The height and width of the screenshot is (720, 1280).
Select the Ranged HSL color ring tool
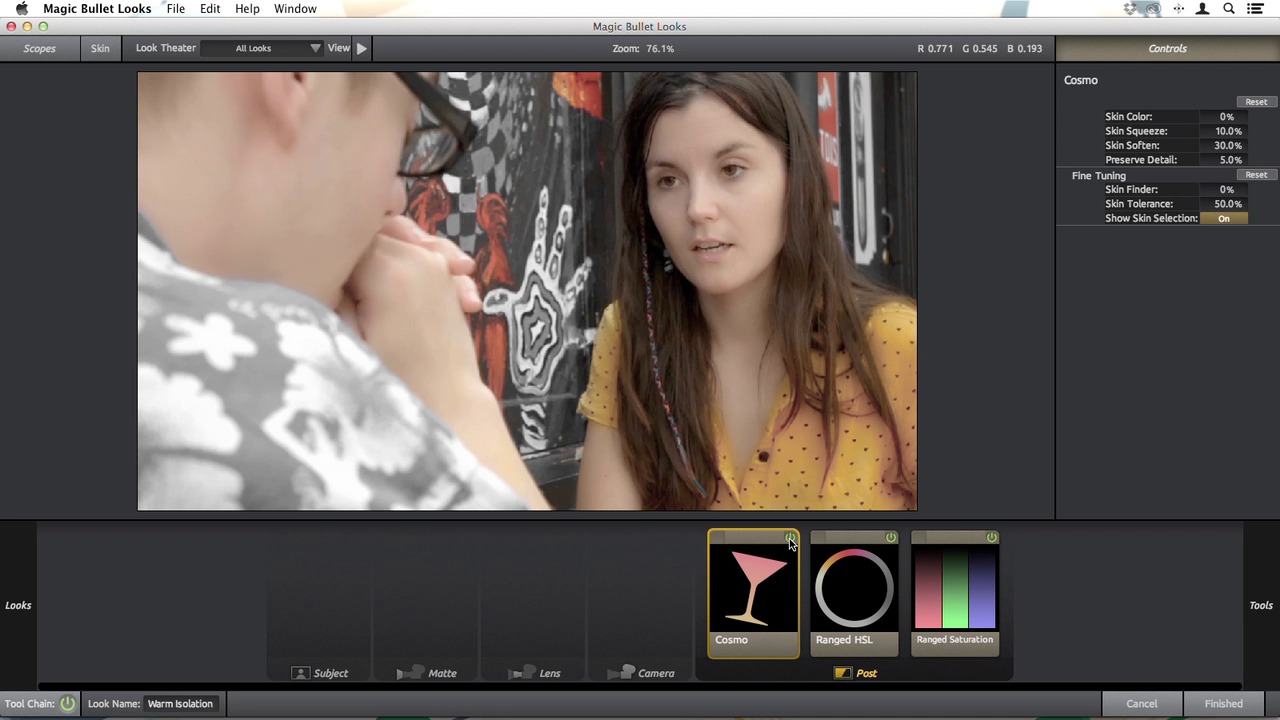point(854,590)
